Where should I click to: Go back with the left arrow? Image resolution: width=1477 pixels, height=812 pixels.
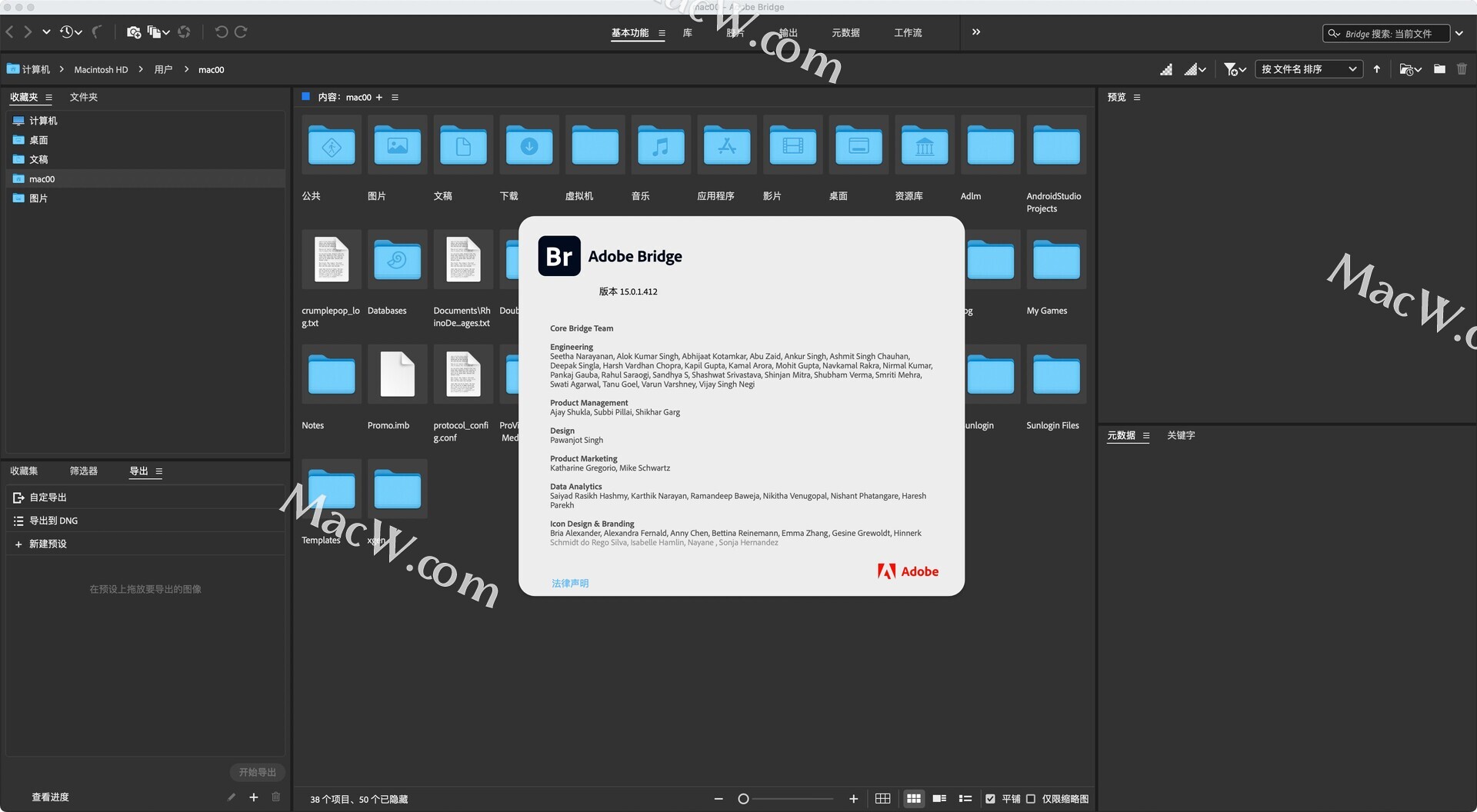coord(9,32)
